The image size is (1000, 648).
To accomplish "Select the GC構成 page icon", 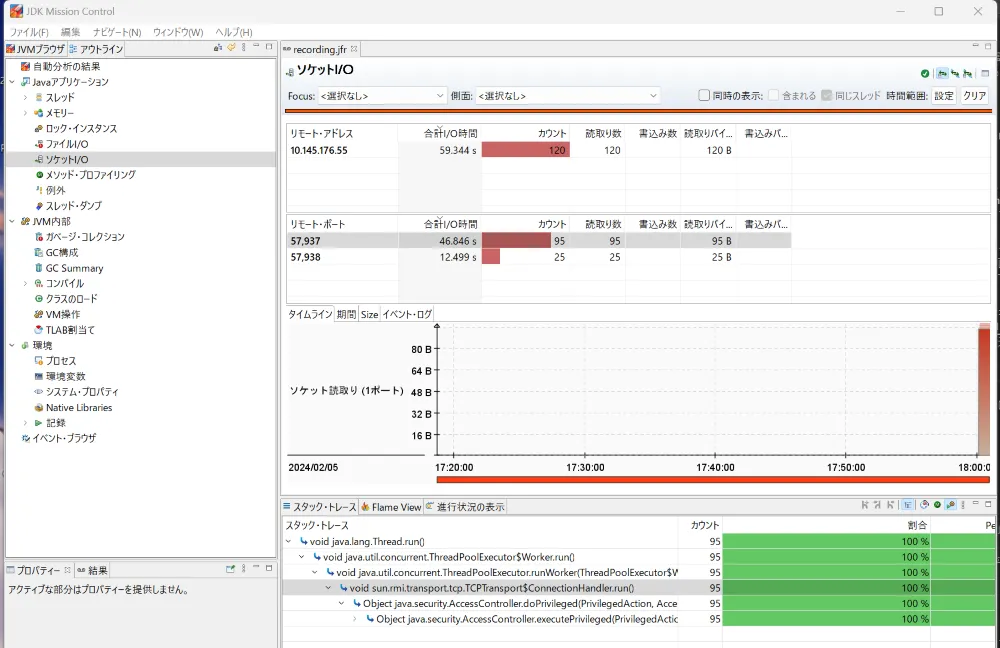I will [39, 253].
